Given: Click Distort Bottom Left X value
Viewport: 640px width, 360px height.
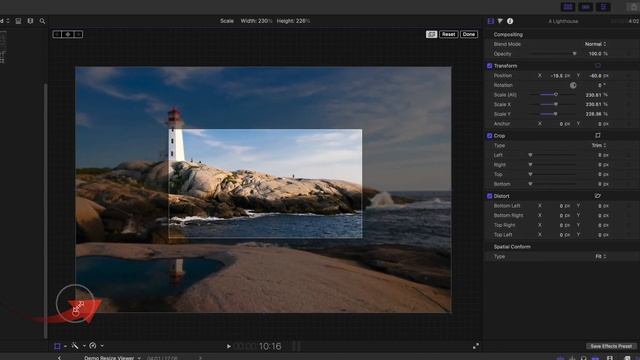Looking at the screenshot, I should [565, 206].
